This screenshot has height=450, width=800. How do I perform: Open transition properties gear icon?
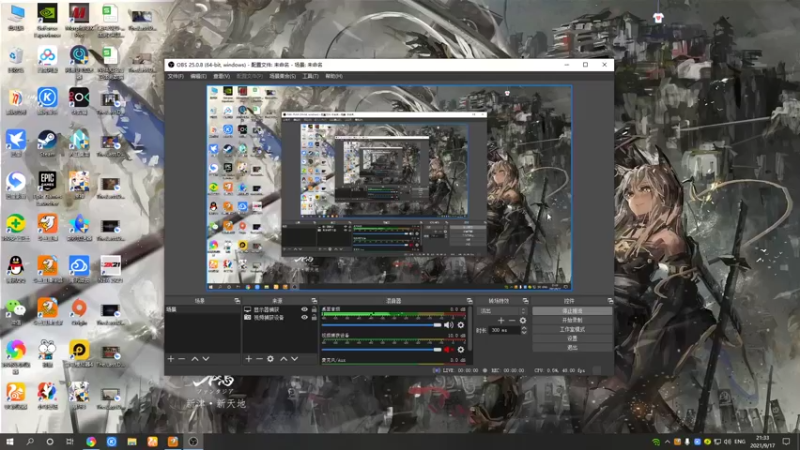(x=522, y=320)
